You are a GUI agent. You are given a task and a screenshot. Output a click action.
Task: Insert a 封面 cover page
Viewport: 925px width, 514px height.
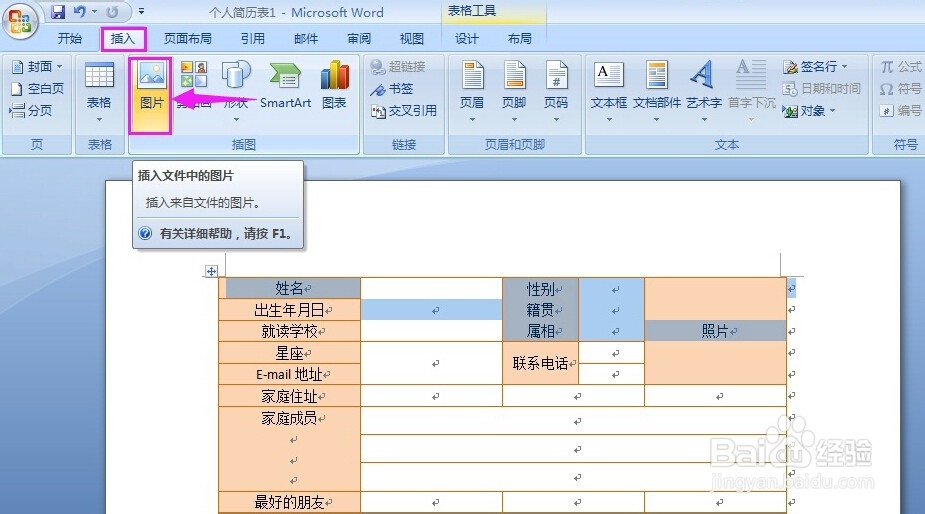coord(37,67)
